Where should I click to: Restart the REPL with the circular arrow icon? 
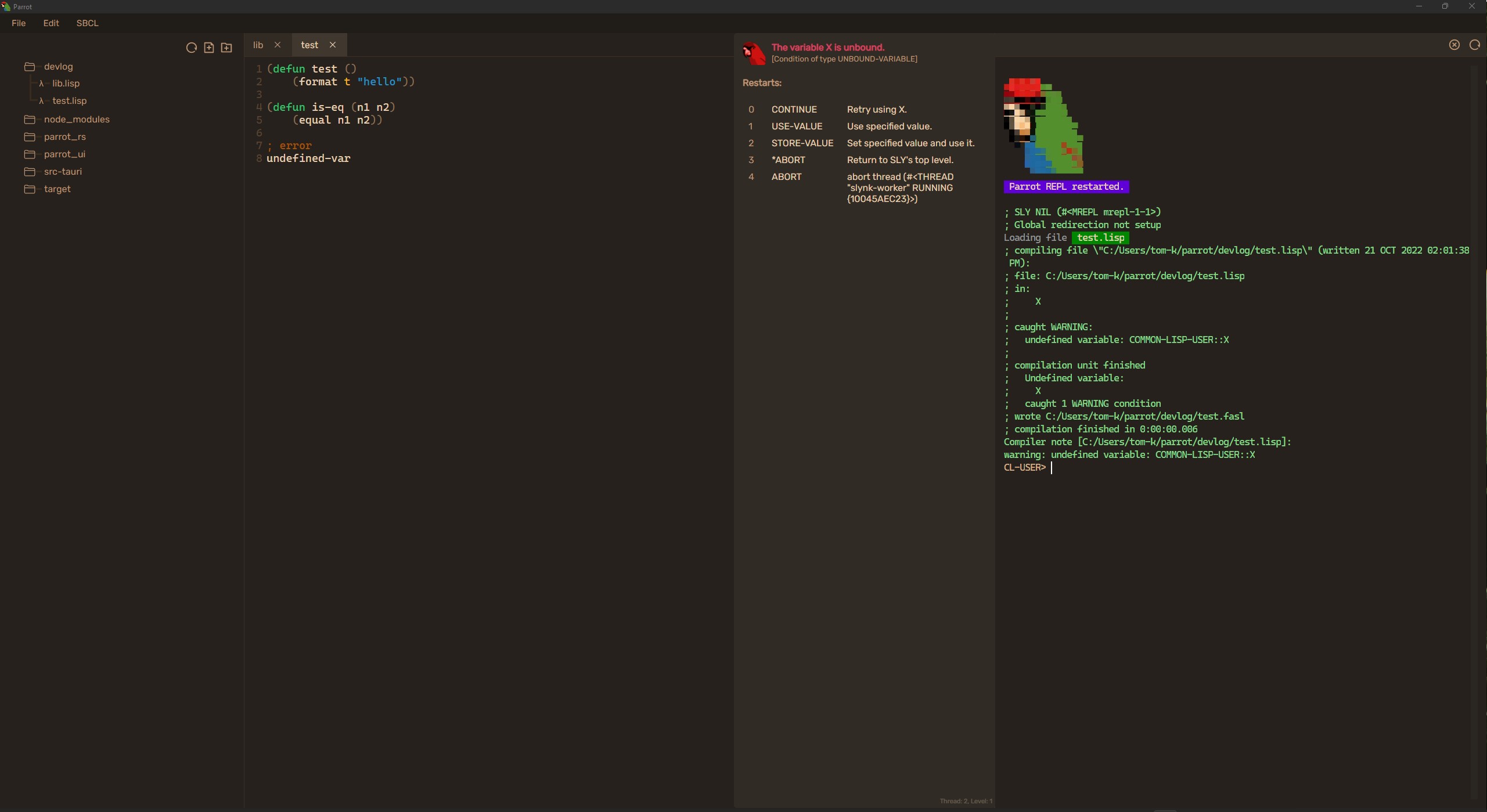[x=1474, y=45]
